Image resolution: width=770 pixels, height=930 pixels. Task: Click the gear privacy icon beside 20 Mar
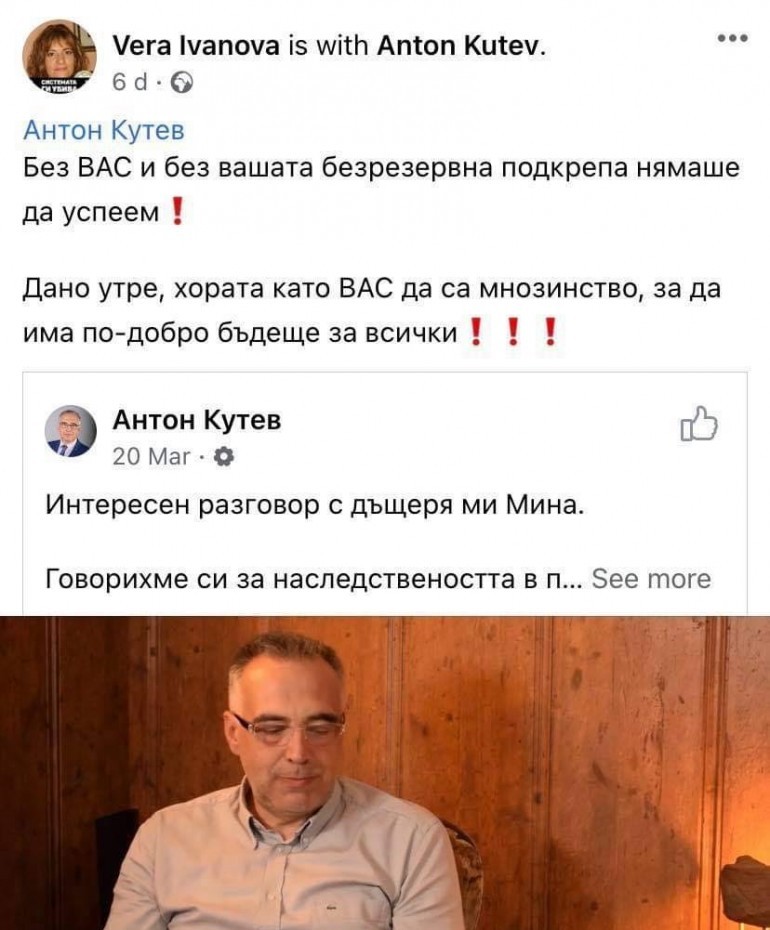(223, 457)
